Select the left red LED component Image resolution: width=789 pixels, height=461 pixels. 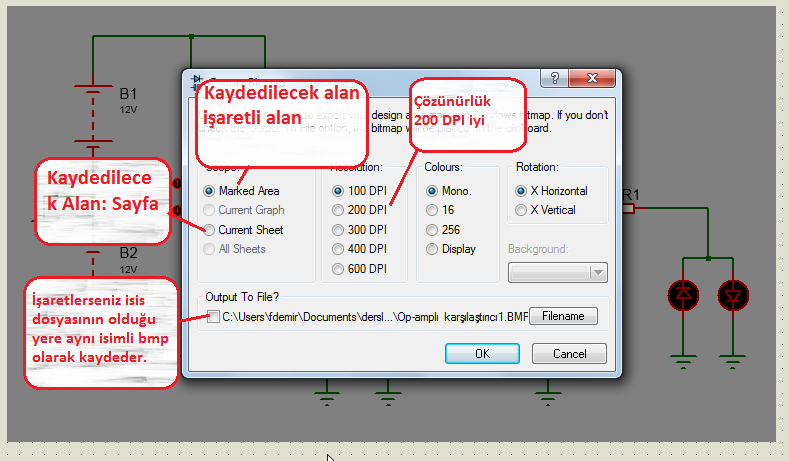coord(684,294)
